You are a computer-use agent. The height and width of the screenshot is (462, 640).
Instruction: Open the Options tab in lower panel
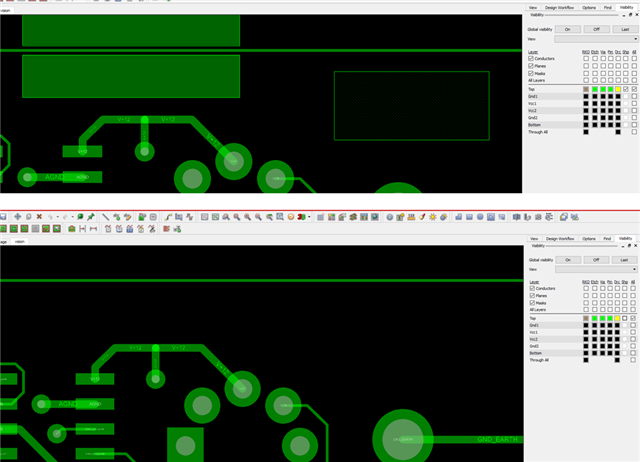click(x=589, y=239)
